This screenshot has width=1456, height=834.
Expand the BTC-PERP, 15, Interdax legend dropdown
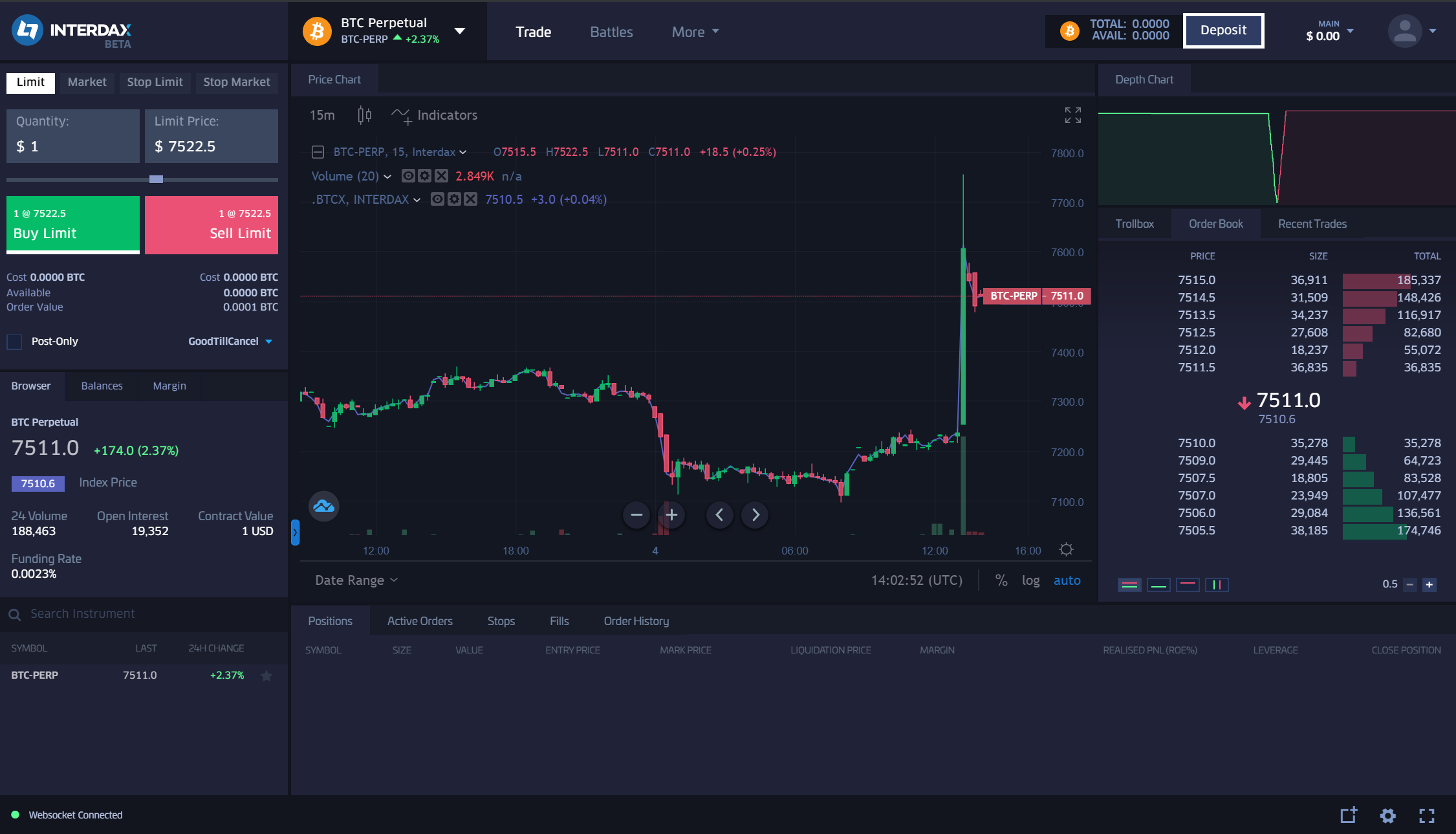click(462, 153)
